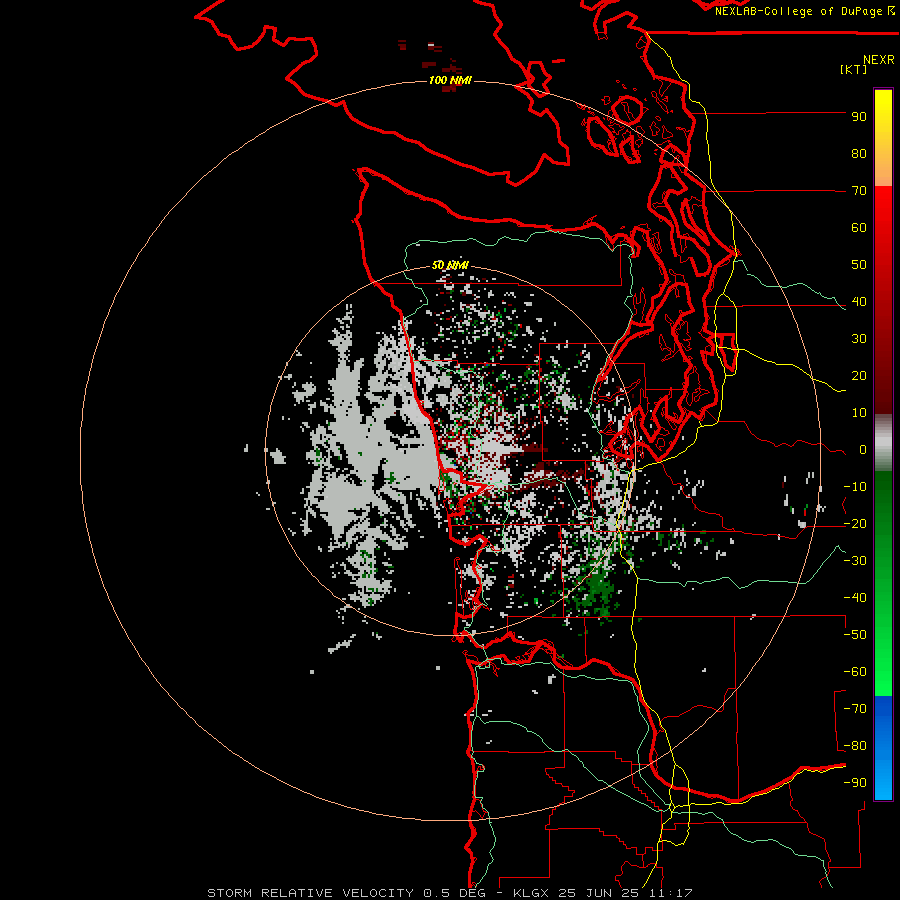Click the 50 value on the velocity scale
Viewport: 900px width, 900px height.
pyautogui.click(x=859, y=265)
